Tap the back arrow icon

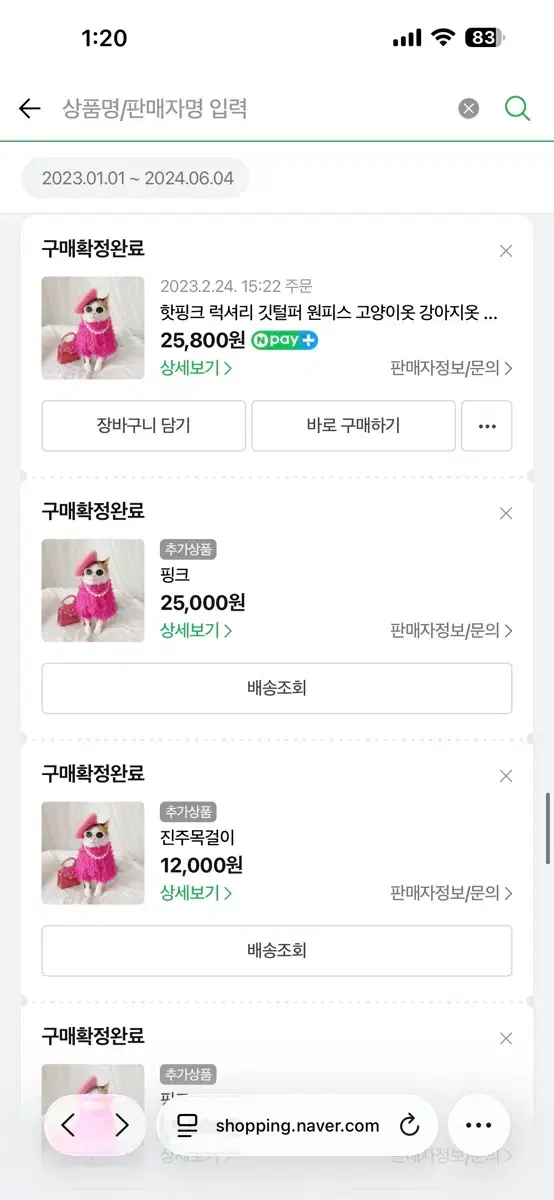pos(29,108)
